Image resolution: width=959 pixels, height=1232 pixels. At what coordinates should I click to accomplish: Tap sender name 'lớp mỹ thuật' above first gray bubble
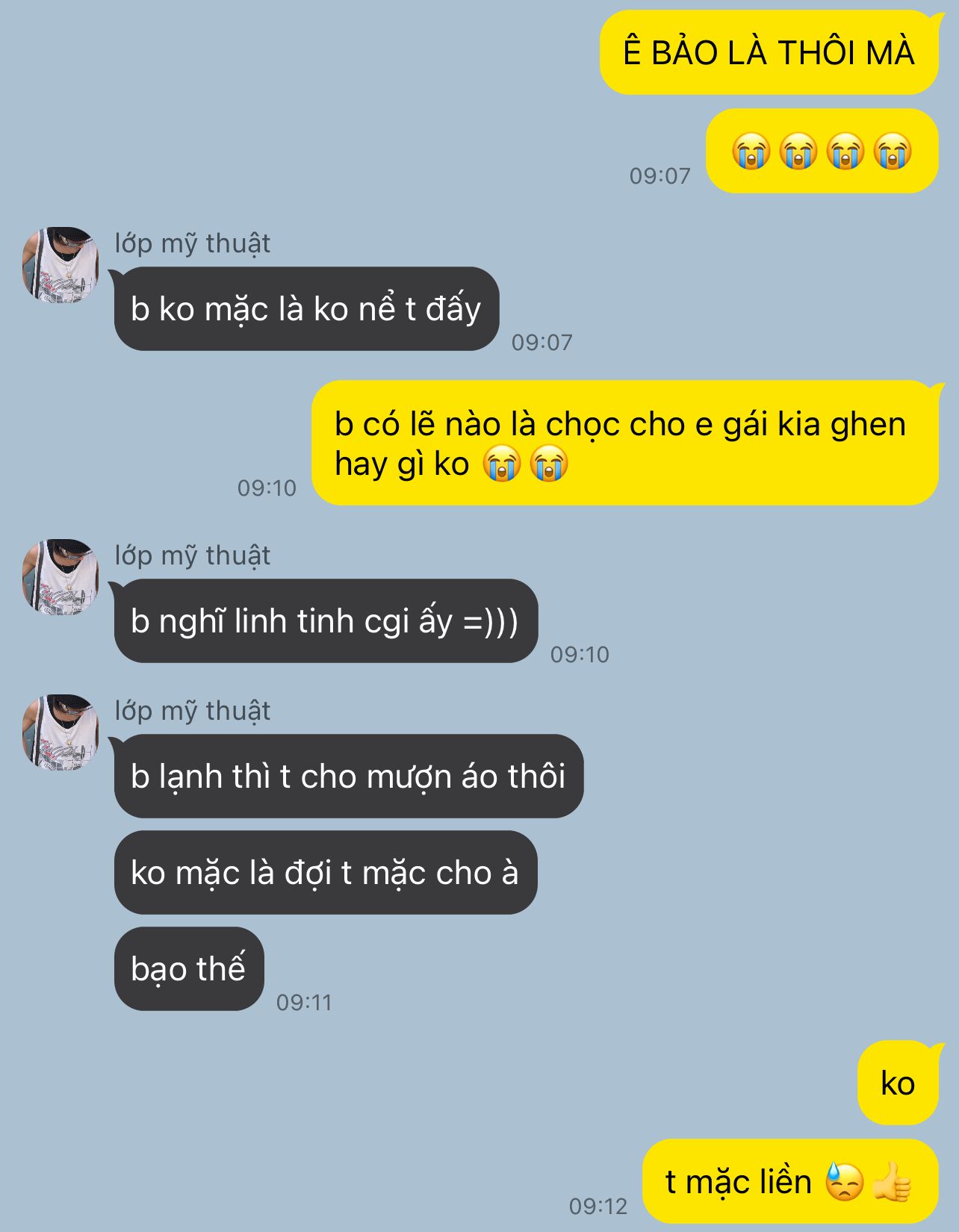coord(193,243)
